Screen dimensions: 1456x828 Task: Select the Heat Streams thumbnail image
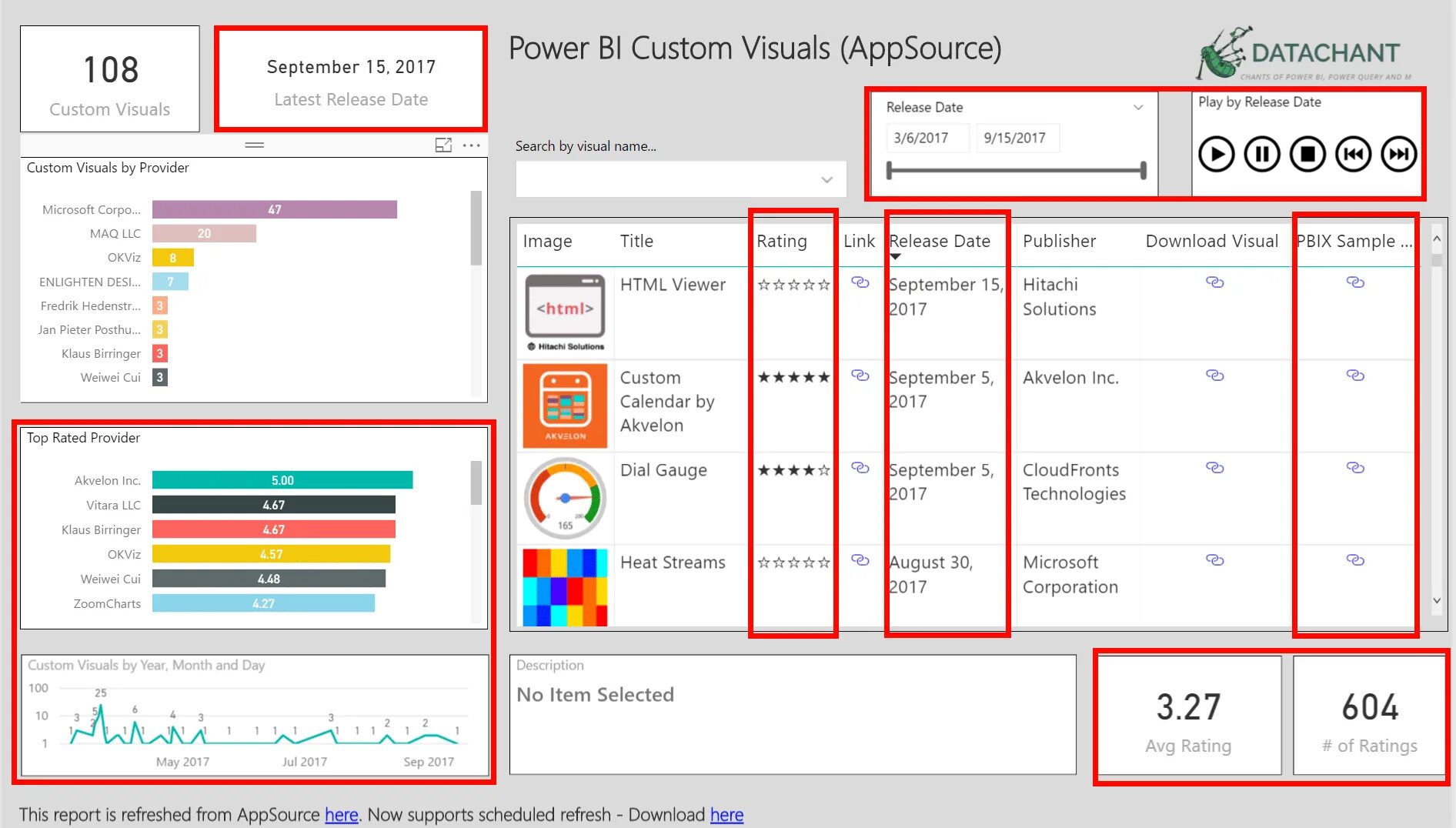pos(565,586)
